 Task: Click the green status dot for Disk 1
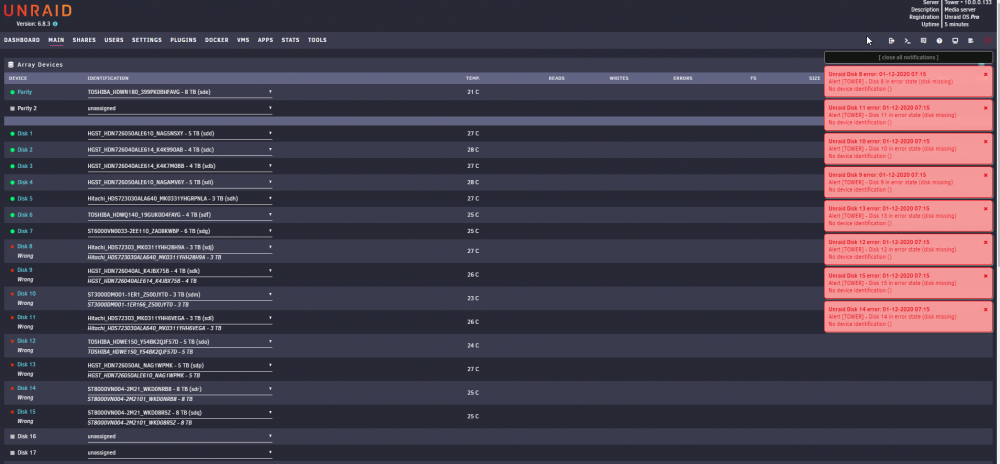[x=12, y=134]
